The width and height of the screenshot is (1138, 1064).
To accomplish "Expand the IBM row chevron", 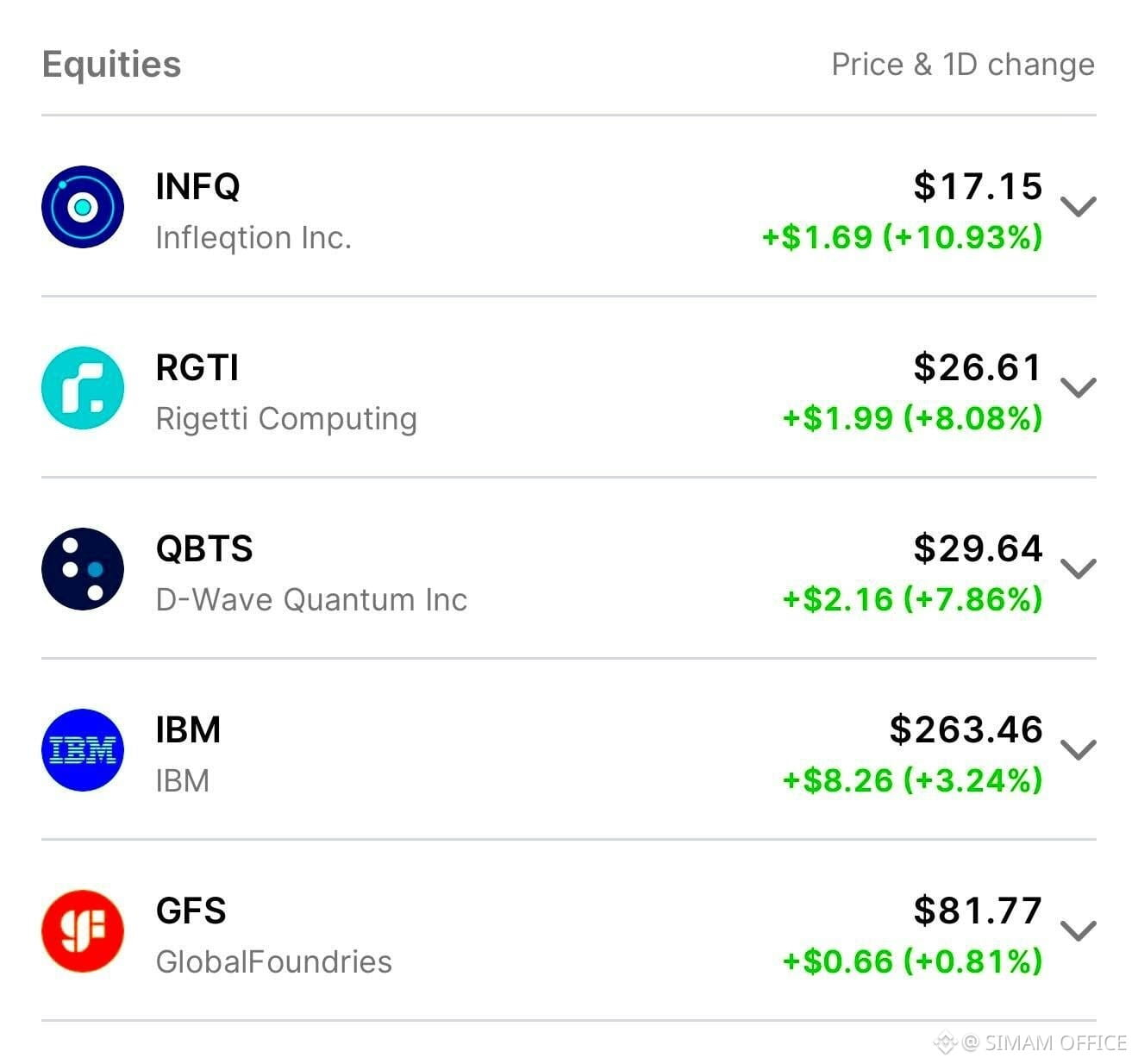I will pyautogui.click(x=1079, y=750).
